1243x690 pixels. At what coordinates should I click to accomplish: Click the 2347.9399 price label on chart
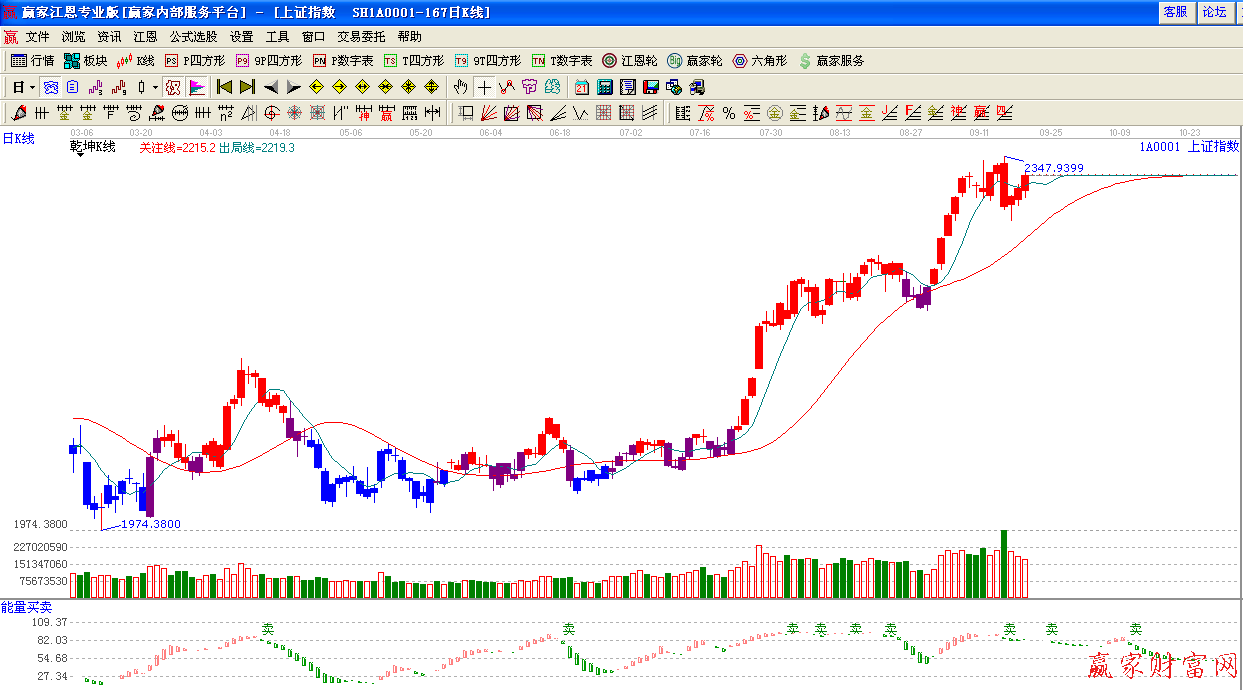pos(1053,168)
